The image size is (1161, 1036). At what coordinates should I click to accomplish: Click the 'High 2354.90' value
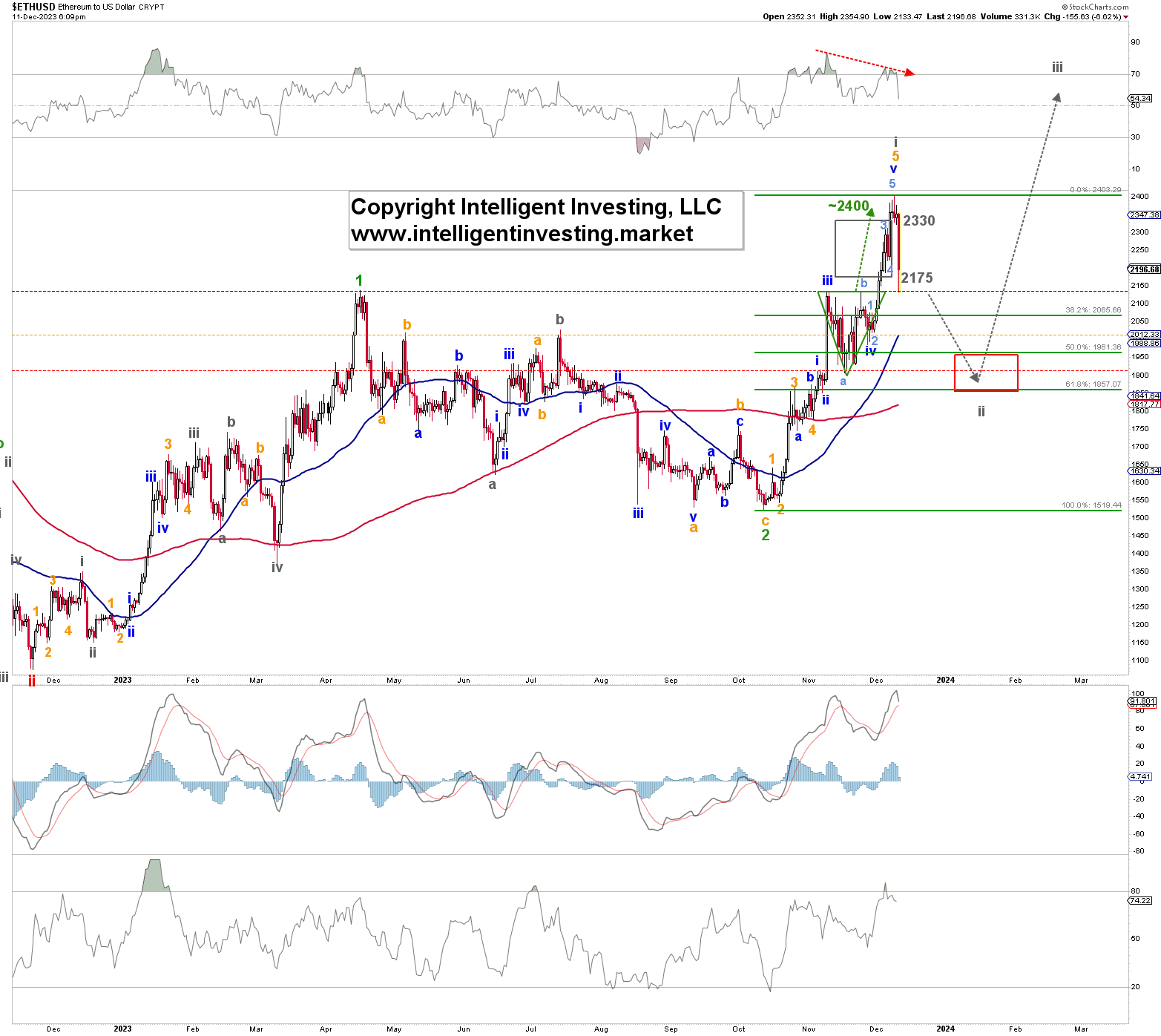[844, 16]
